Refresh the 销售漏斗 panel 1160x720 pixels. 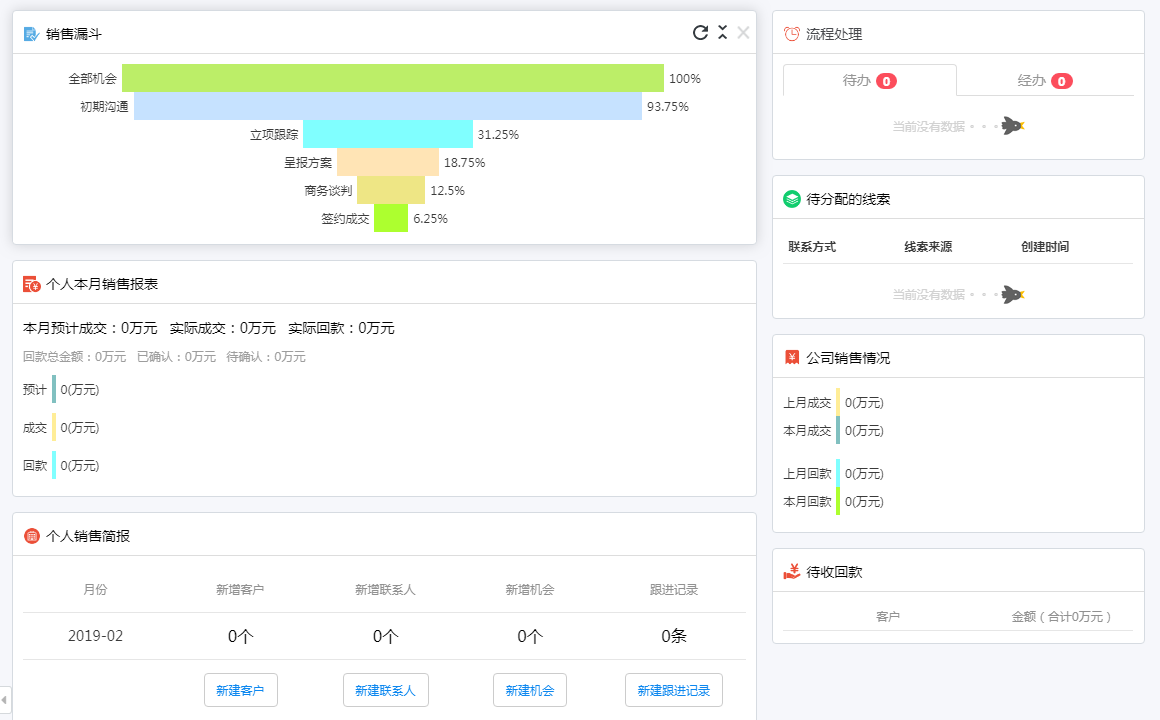pos(700,33)
